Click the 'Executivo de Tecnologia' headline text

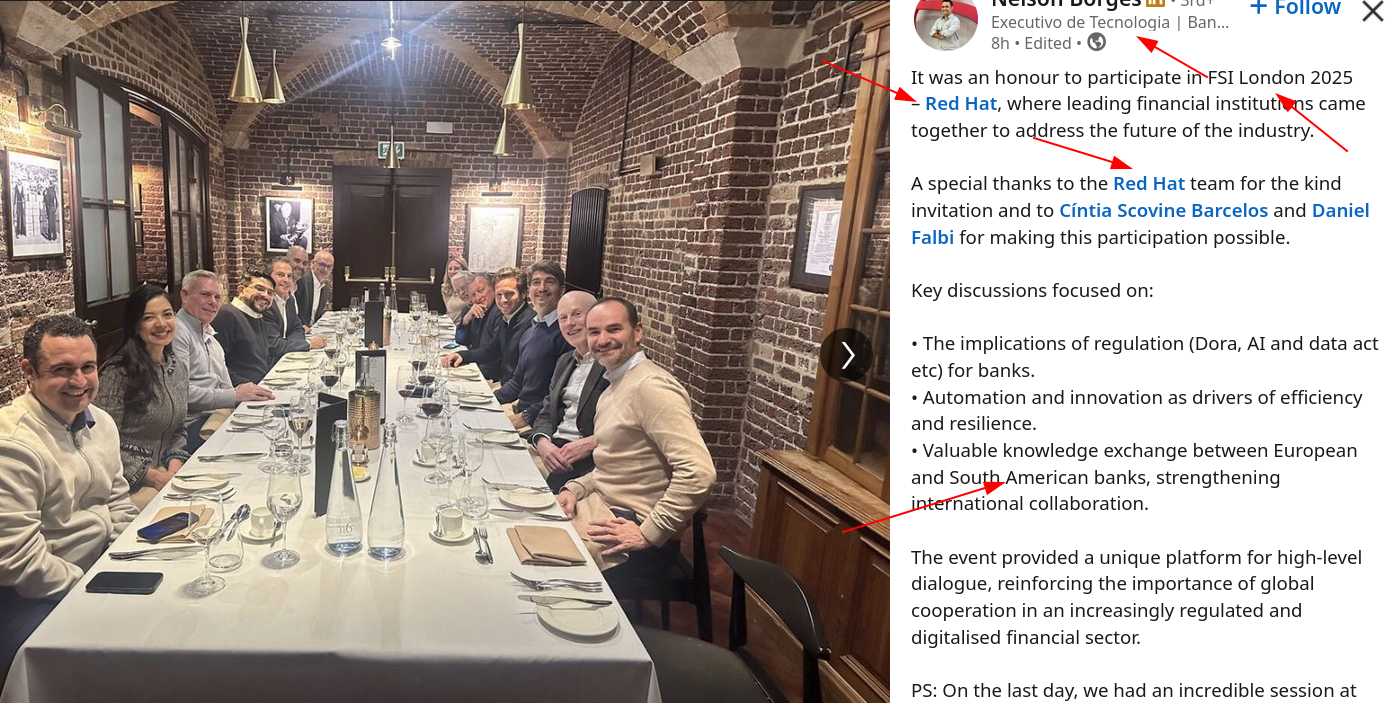(1080, 22)
